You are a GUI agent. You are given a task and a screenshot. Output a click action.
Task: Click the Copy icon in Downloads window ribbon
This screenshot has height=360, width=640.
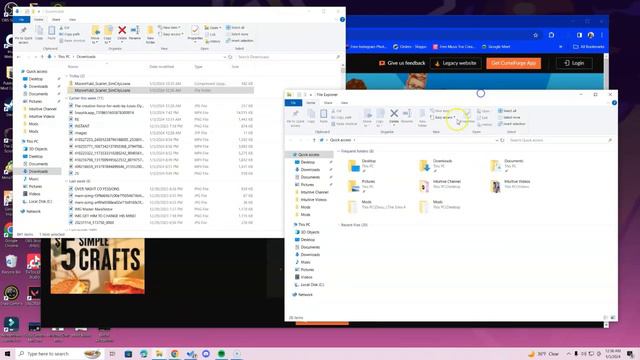click(x=39, y=33)
